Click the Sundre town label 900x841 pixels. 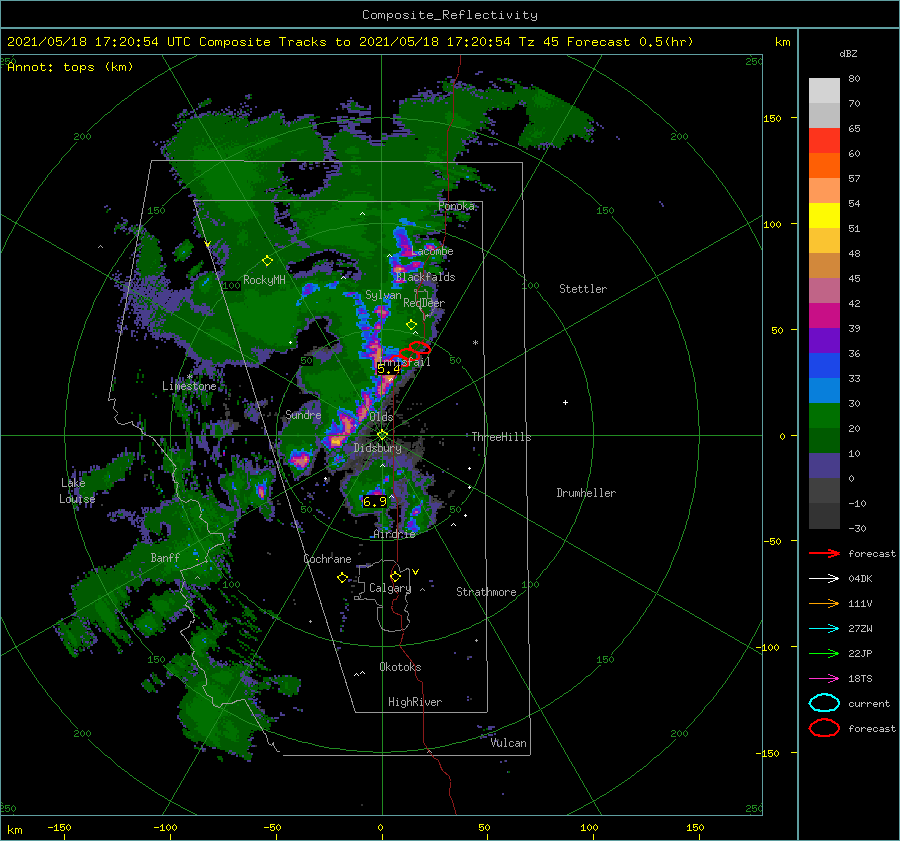tap(303, 414)
